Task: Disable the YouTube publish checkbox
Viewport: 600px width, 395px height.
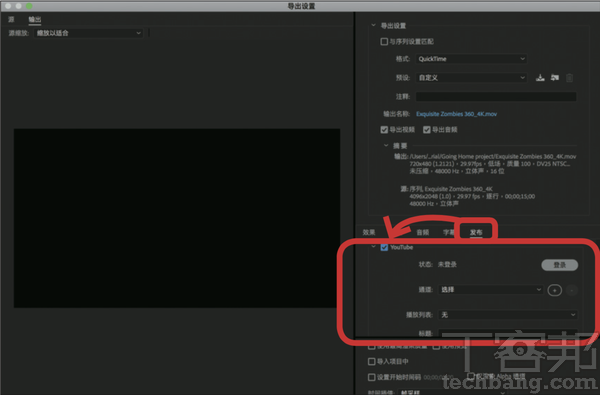Action: click(384, 247)
